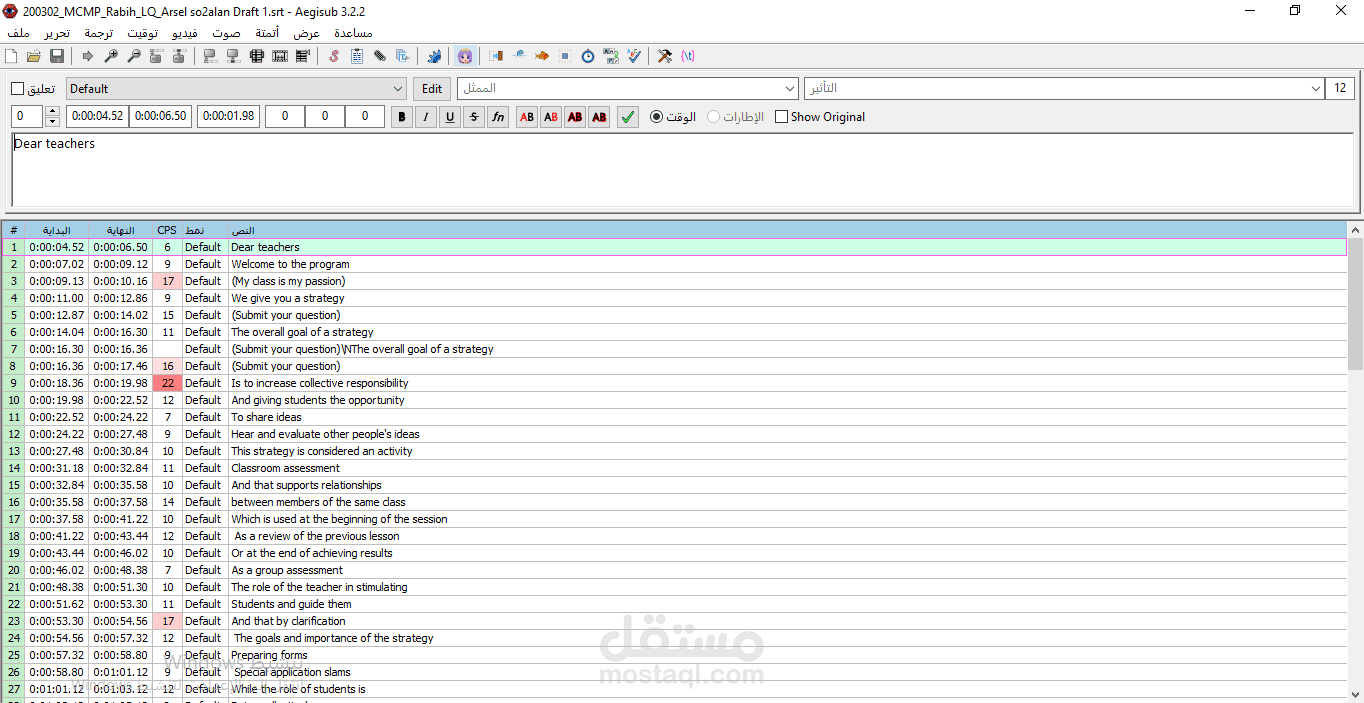Set secondary color with second AB button
The width and height of the screenshot is (1364, 703).
[551, 117]
